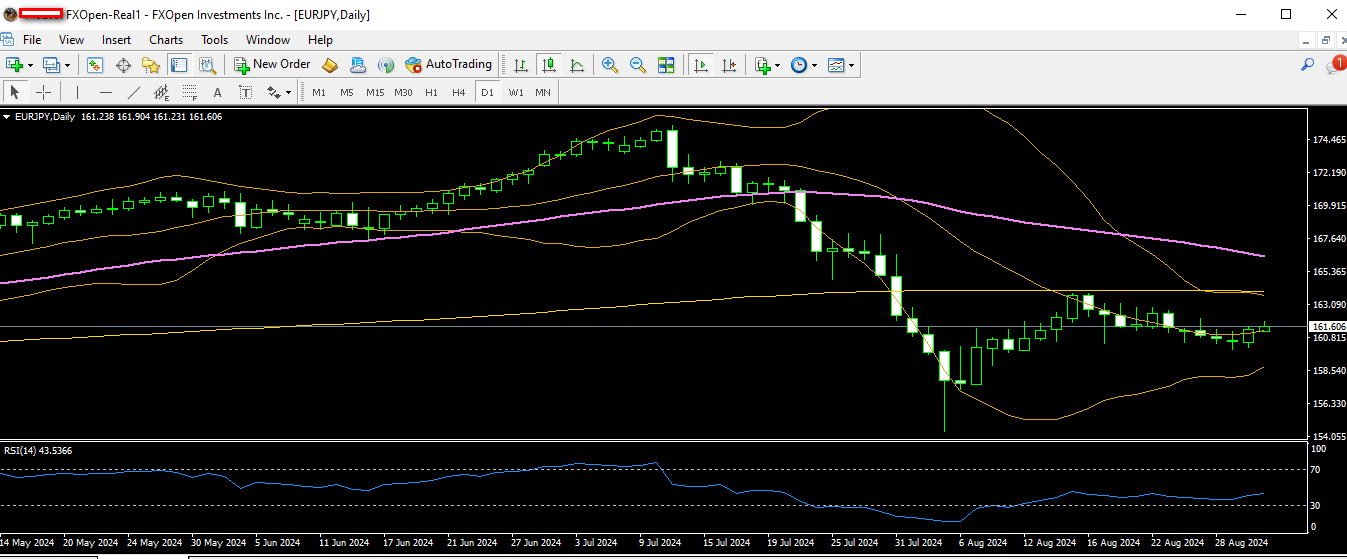Switch to M30 timeframe
The width and height of the screenshot is (1347, 559).
[403, 92]
